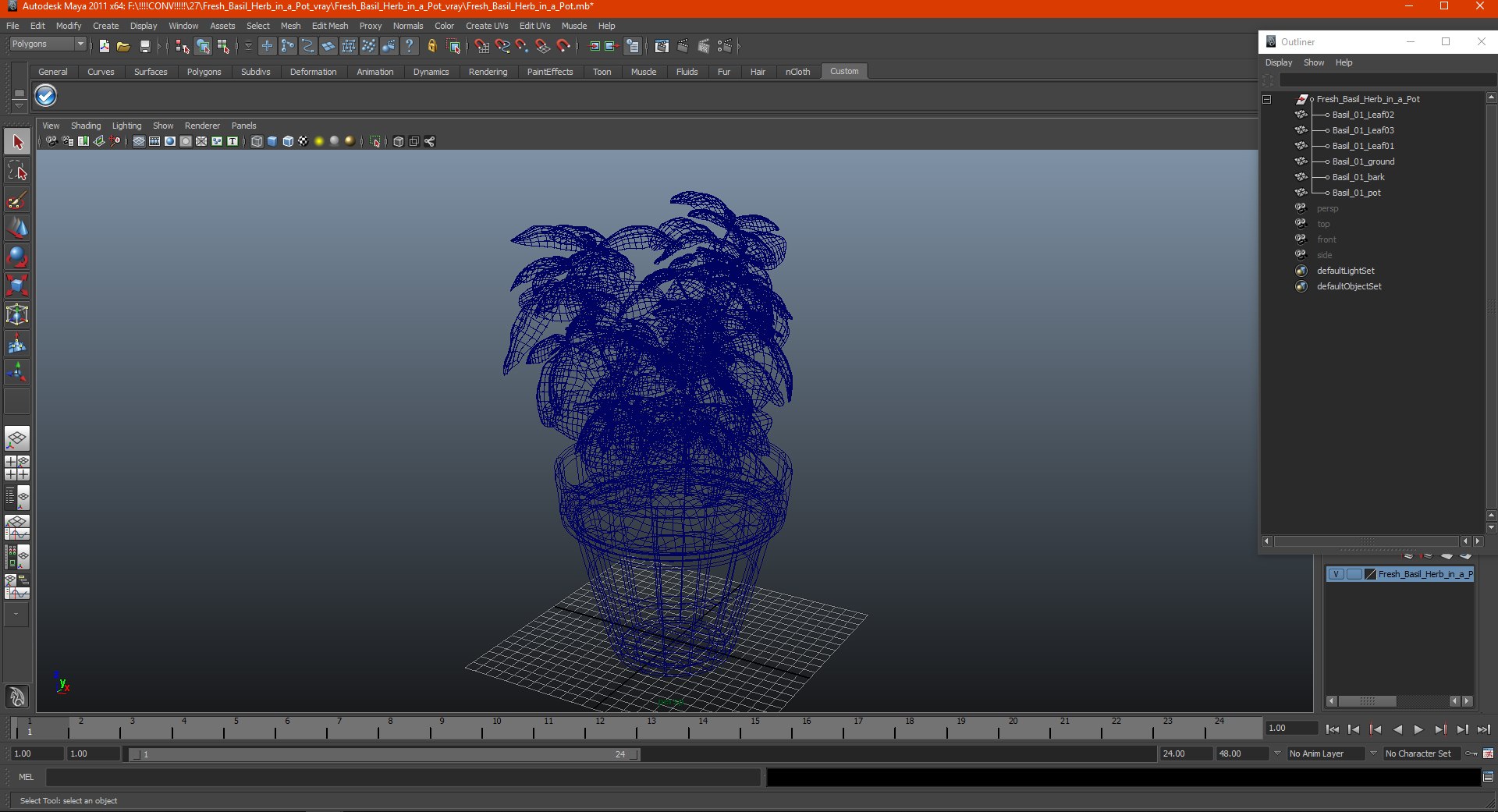Toggle wireframe shading in viewport toolbar
The height and width of the screenshot is (812, 1498).
pyautogui.click(x=257, y=141)
